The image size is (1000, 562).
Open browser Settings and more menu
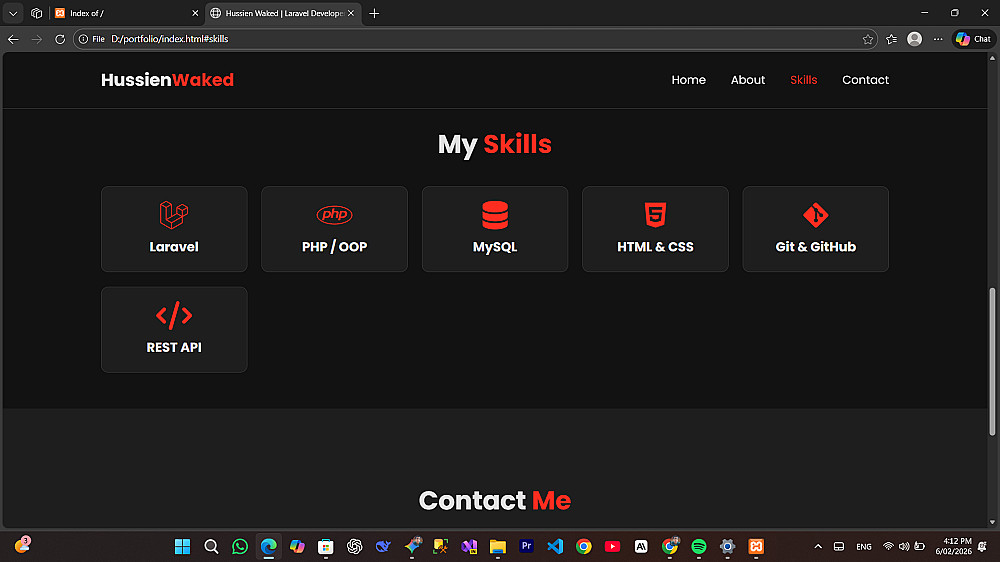click(938, 39)
